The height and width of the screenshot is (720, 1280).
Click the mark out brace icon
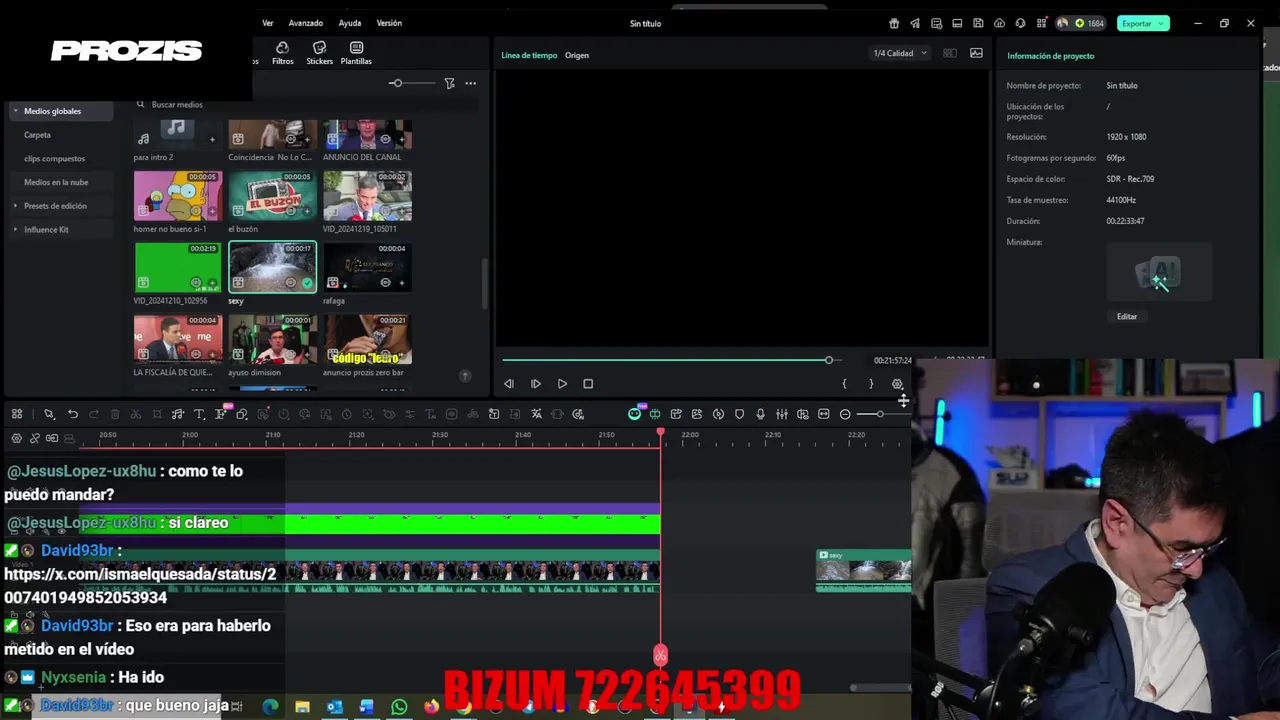871,384
